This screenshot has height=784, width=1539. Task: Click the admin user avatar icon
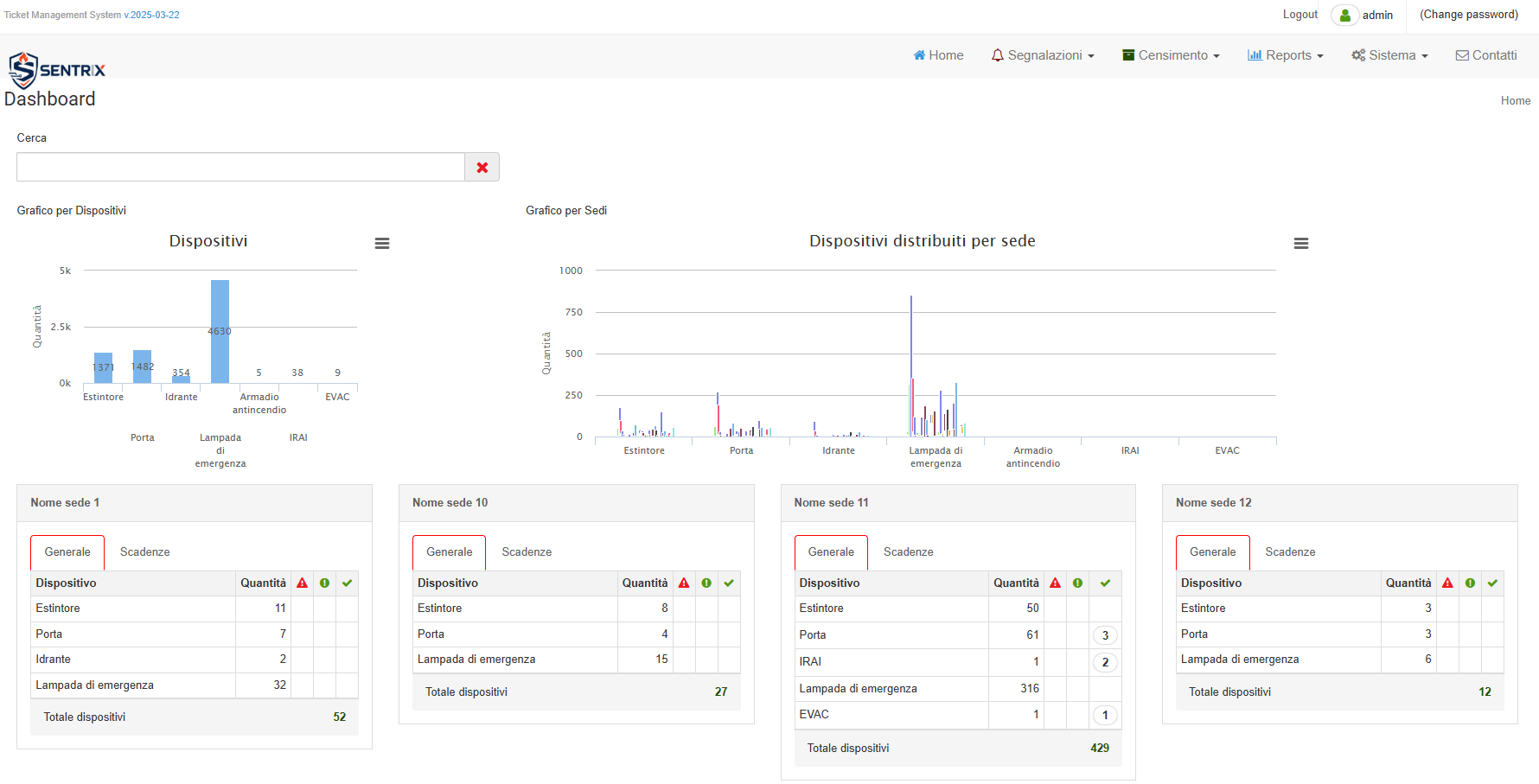pos(1344,16)
